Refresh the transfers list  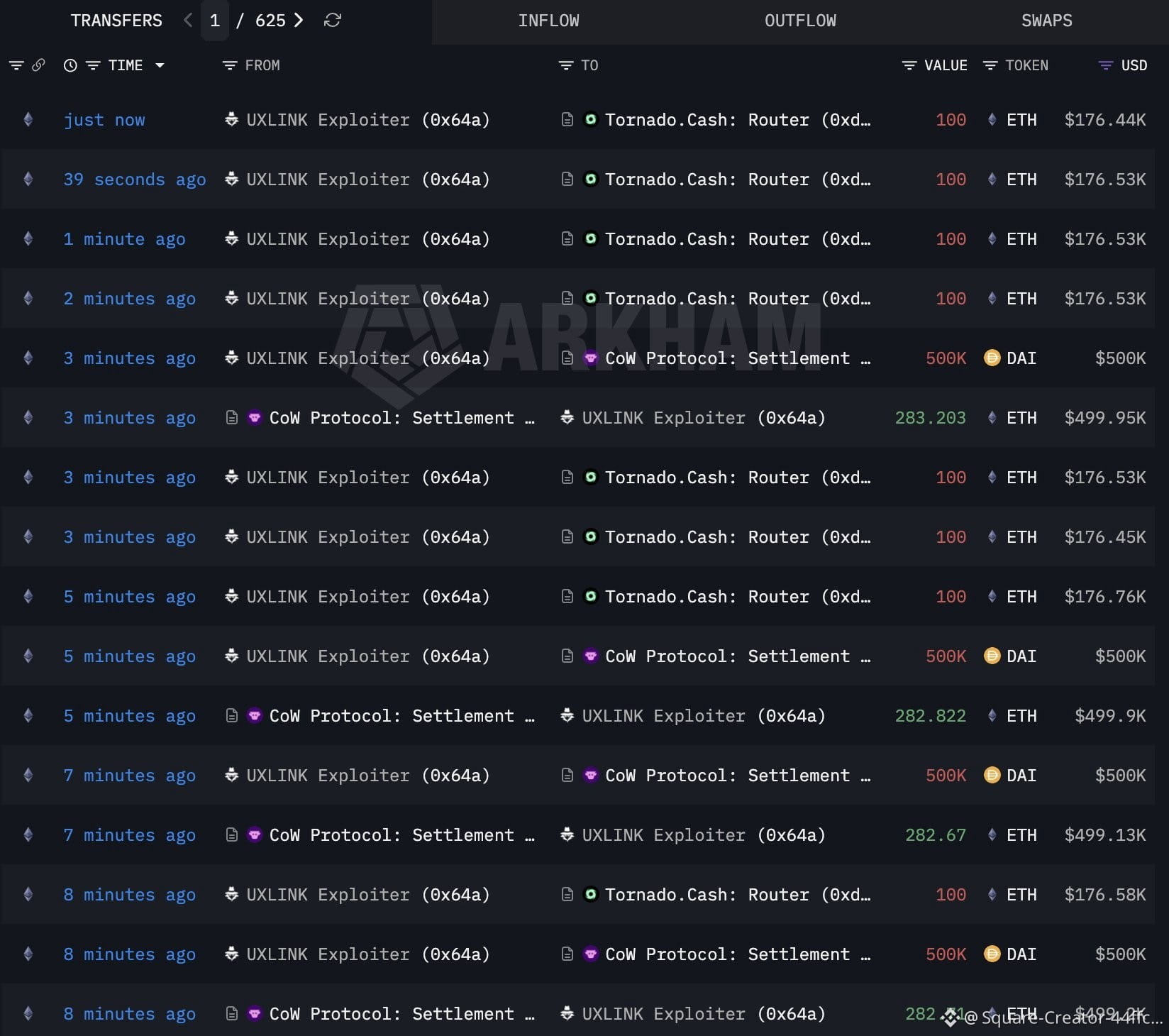click(x=332, y=21)
